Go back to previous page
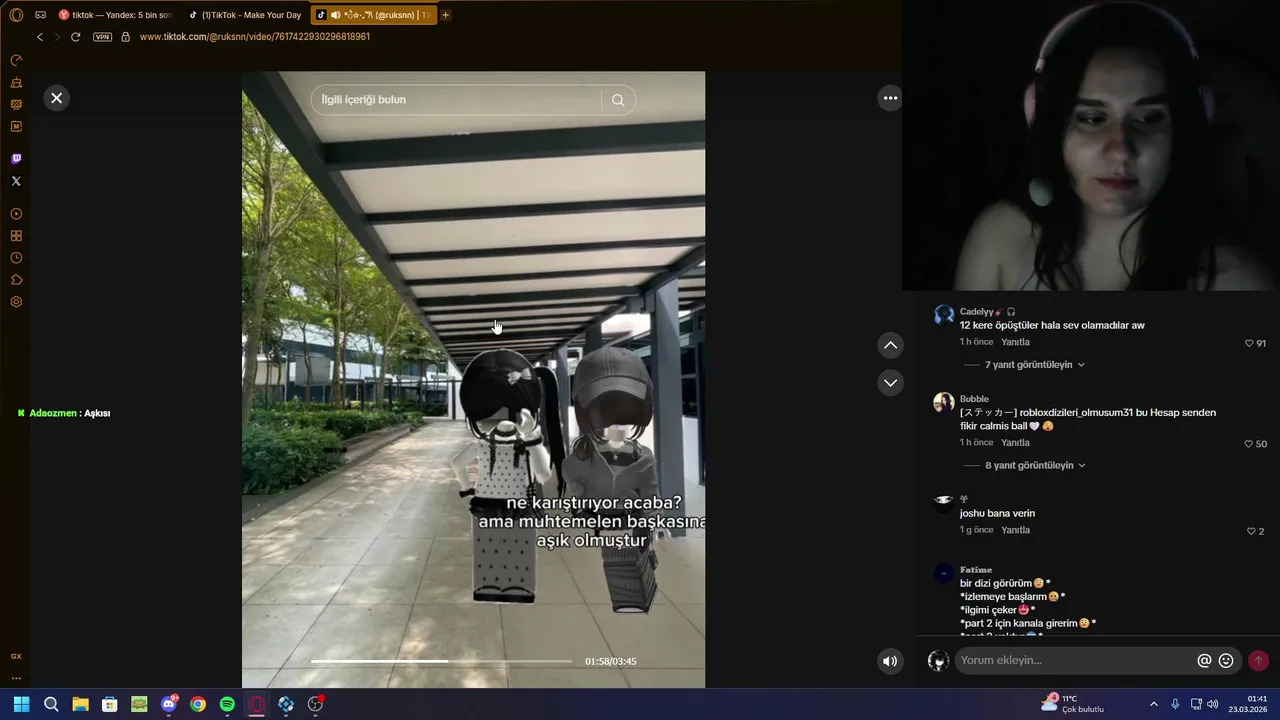 40,37
